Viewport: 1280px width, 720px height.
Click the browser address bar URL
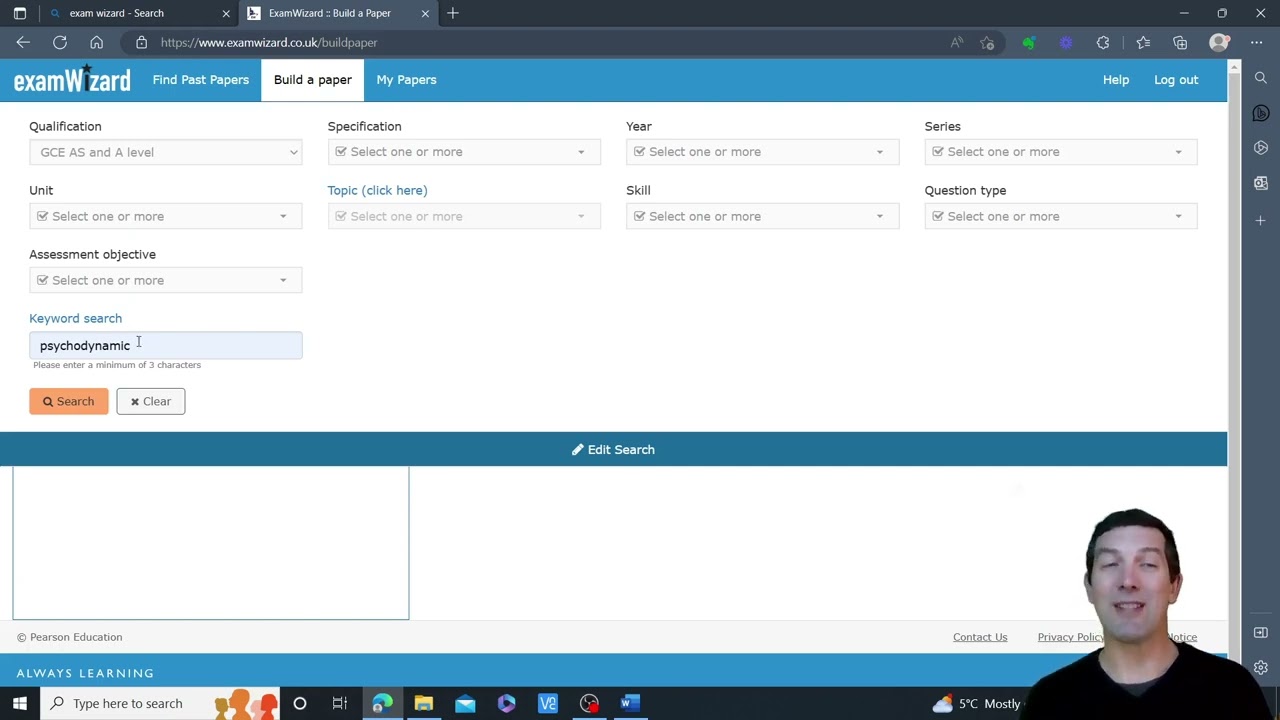(x=268, y=43)
